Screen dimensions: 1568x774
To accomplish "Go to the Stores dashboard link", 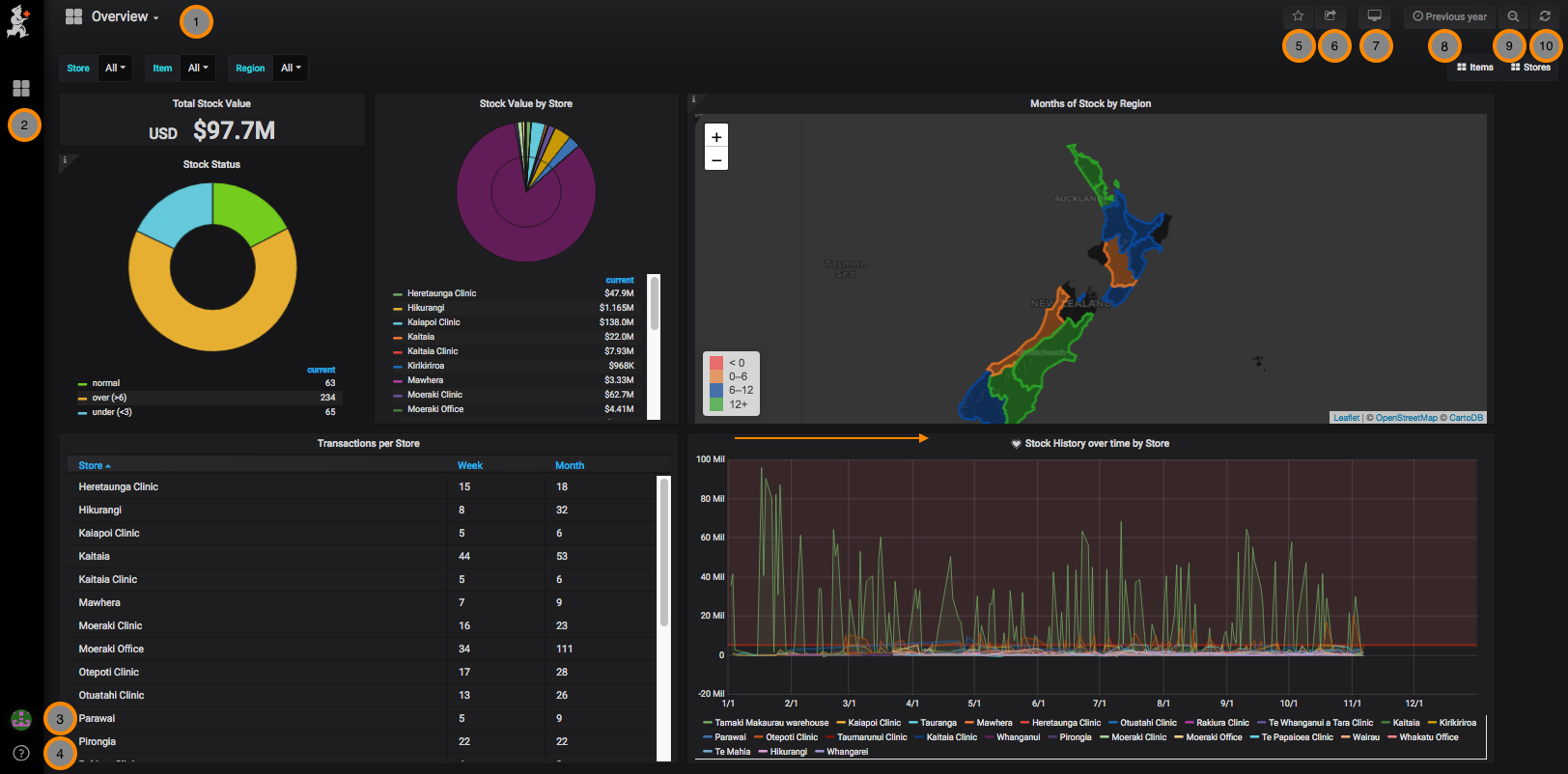I will tap(1530, 68).
